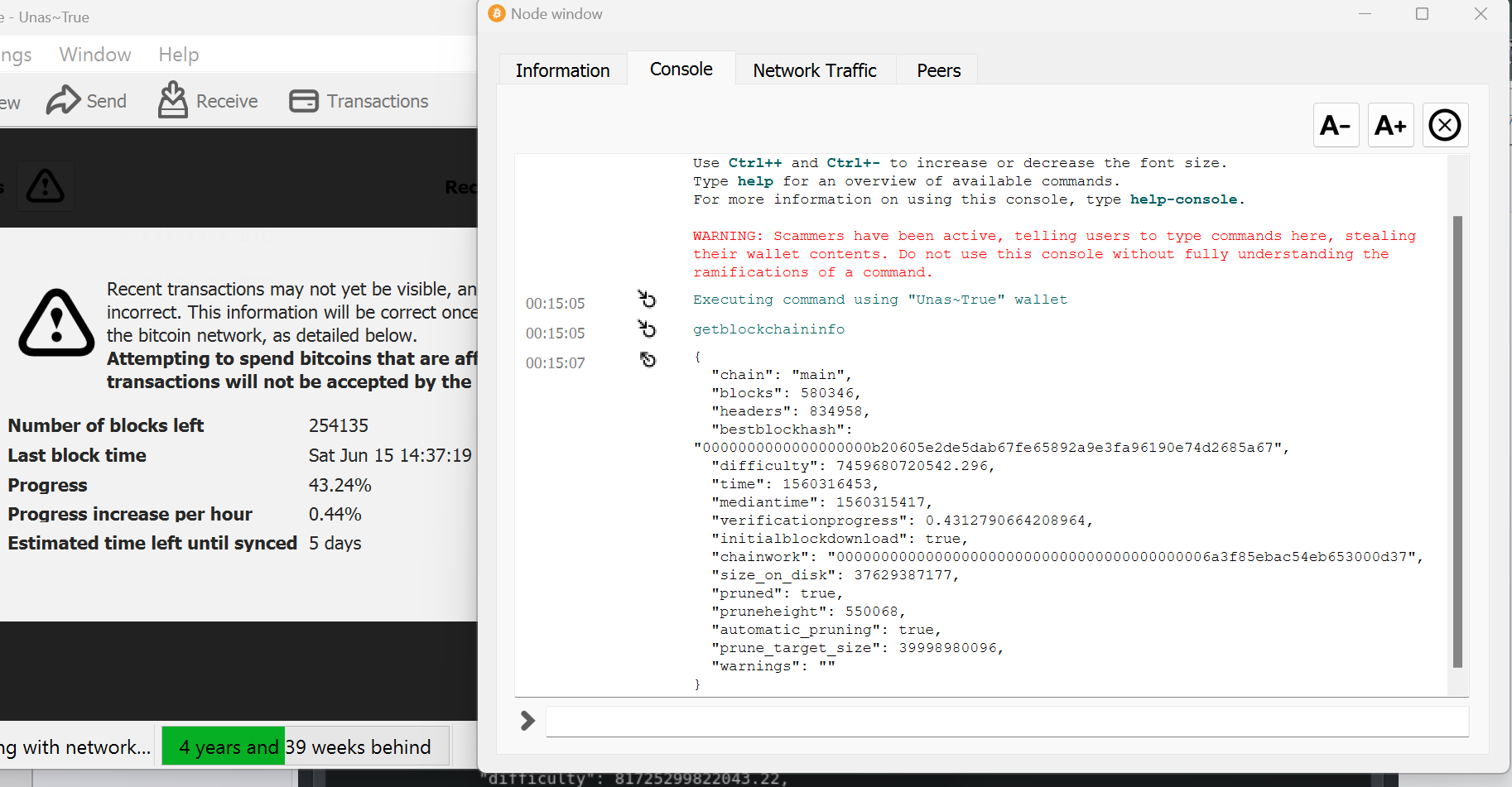Screen dimensions: 1512x787
Task: Click the 00:15:07 timestamp
Action: point(555,362)
